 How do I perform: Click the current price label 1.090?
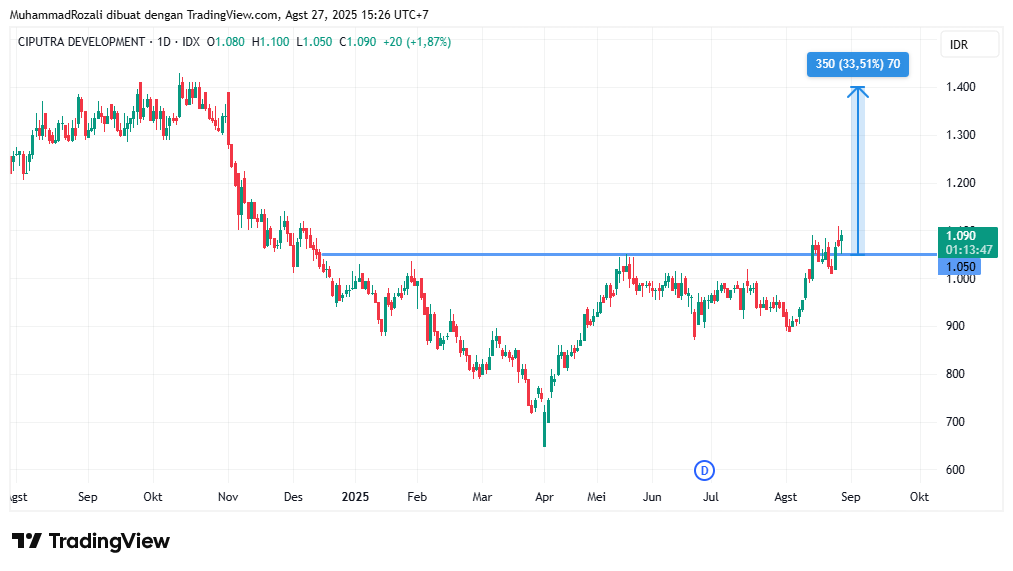[961, 236]
